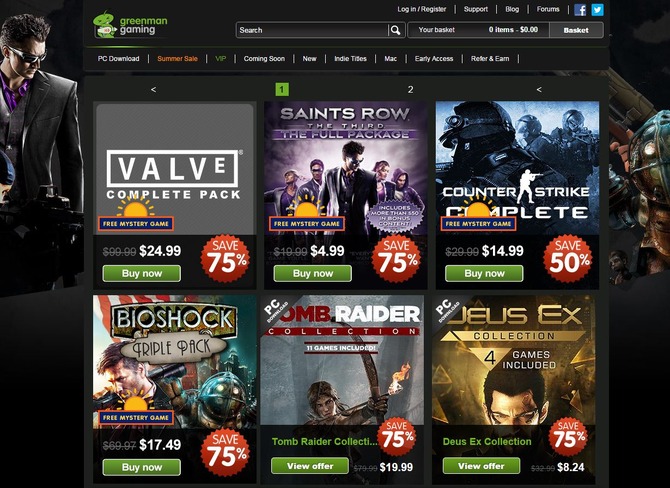Open the Facebook page icon
This screenshot has width=670, height=488.
(580, 9)
